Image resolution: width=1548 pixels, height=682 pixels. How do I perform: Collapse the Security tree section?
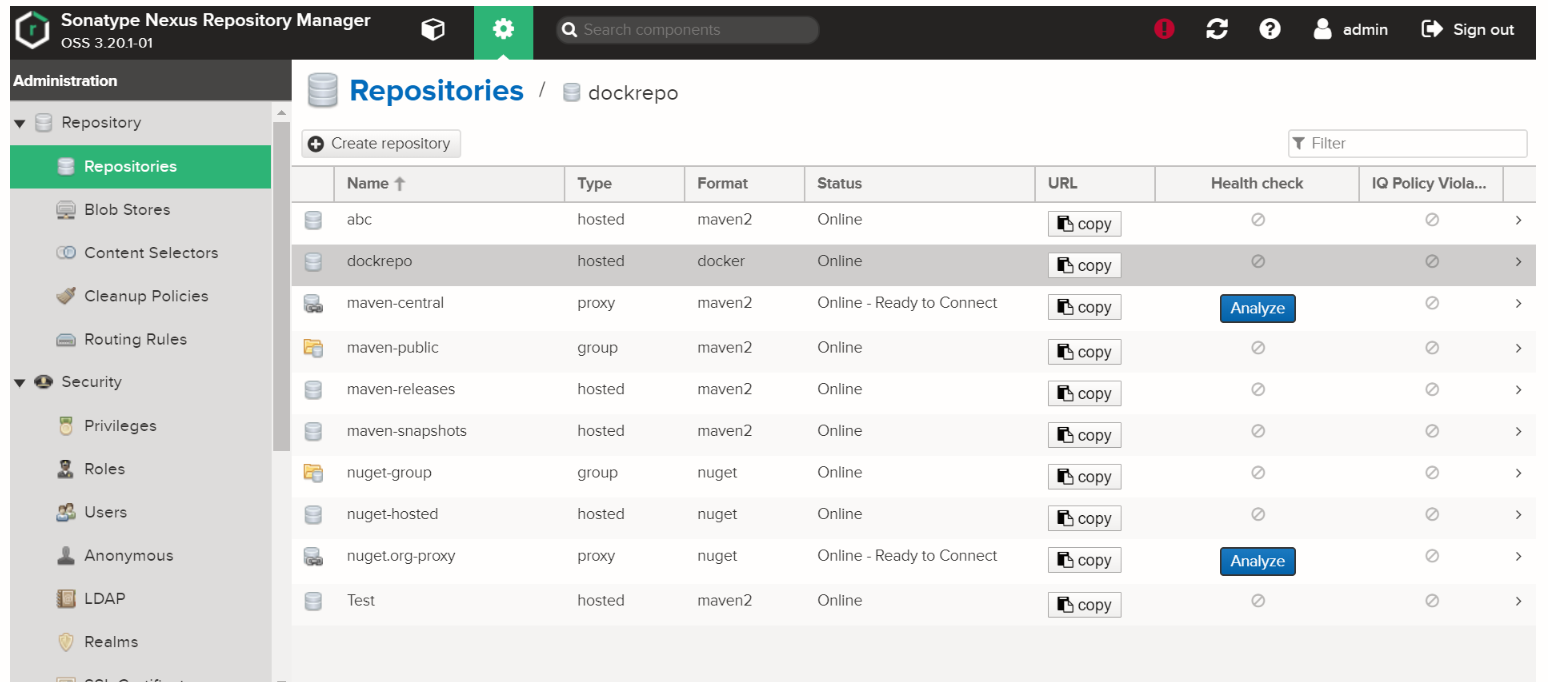(20, 383)
